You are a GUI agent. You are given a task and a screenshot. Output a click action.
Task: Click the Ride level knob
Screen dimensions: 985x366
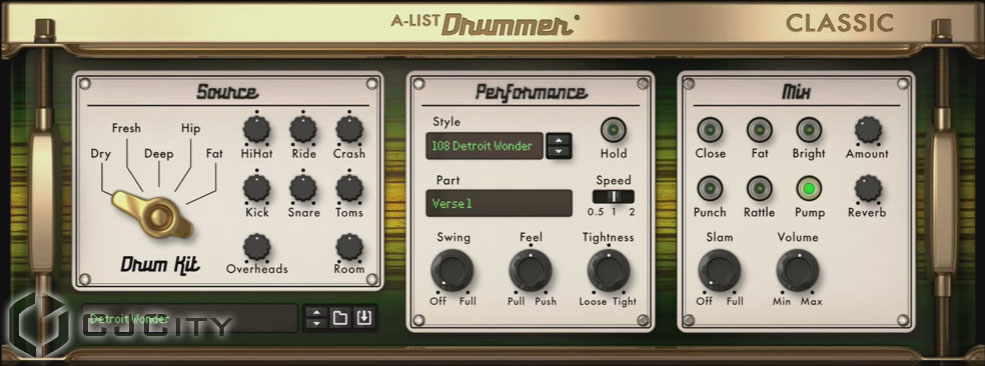(x=303, y=129)
